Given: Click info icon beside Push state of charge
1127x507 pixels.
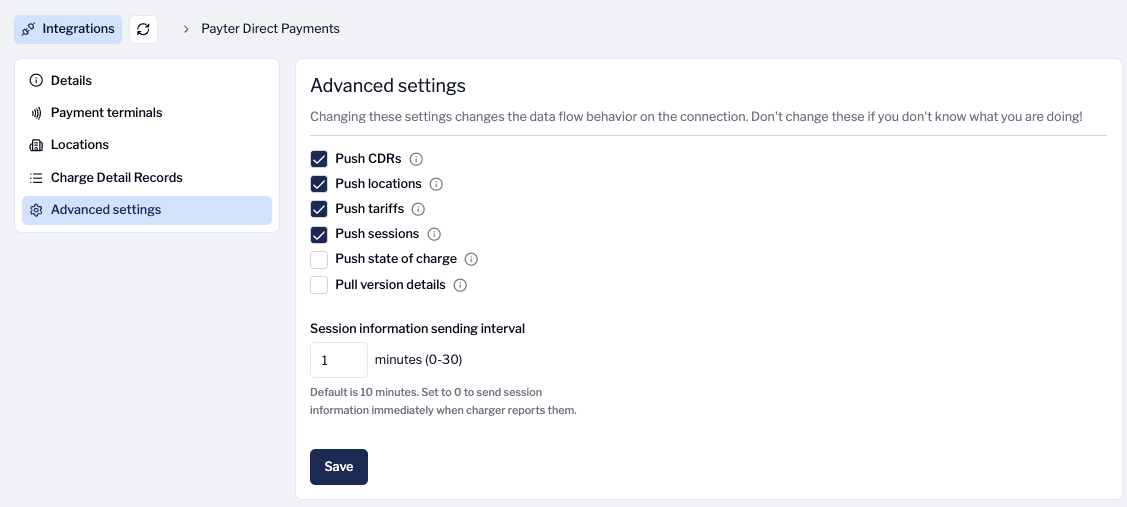Looking at the screenshot, I should click(472, 259).
